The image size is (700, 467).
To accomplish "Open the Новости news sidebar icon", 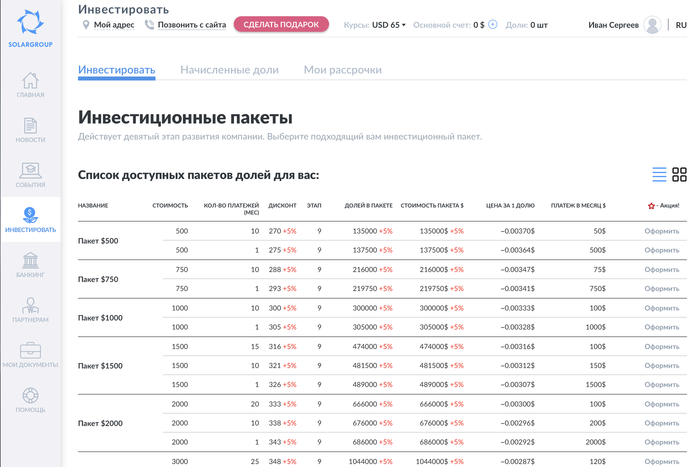I will pyautogui.click(x=30, y=130).
